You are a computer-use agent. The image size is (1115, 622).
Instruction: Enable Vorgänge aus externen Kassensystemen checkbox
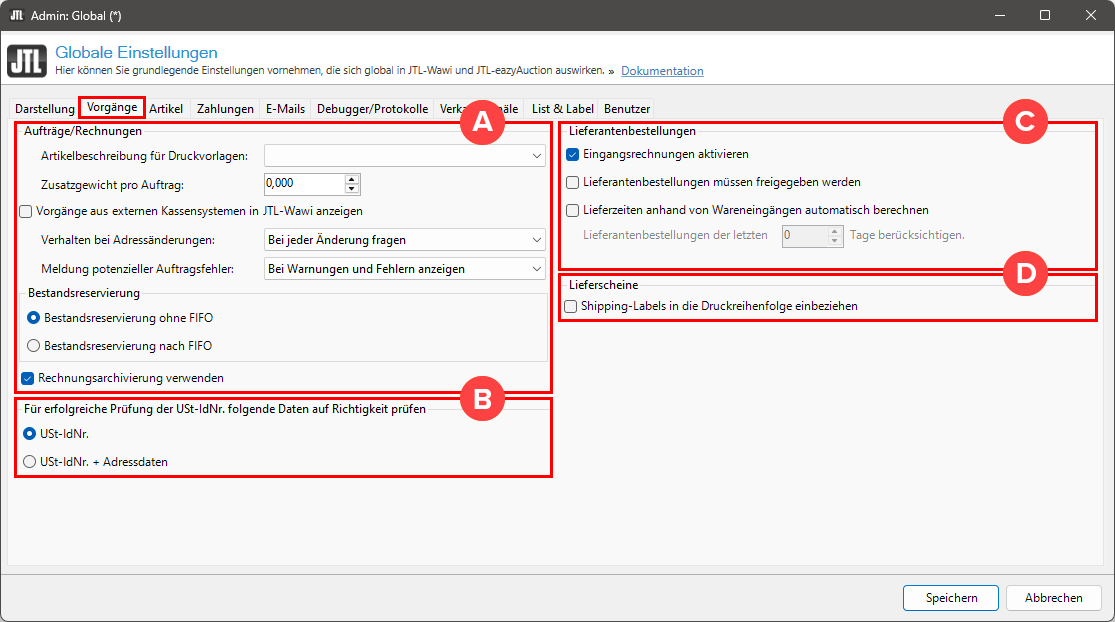pos(26,211)
